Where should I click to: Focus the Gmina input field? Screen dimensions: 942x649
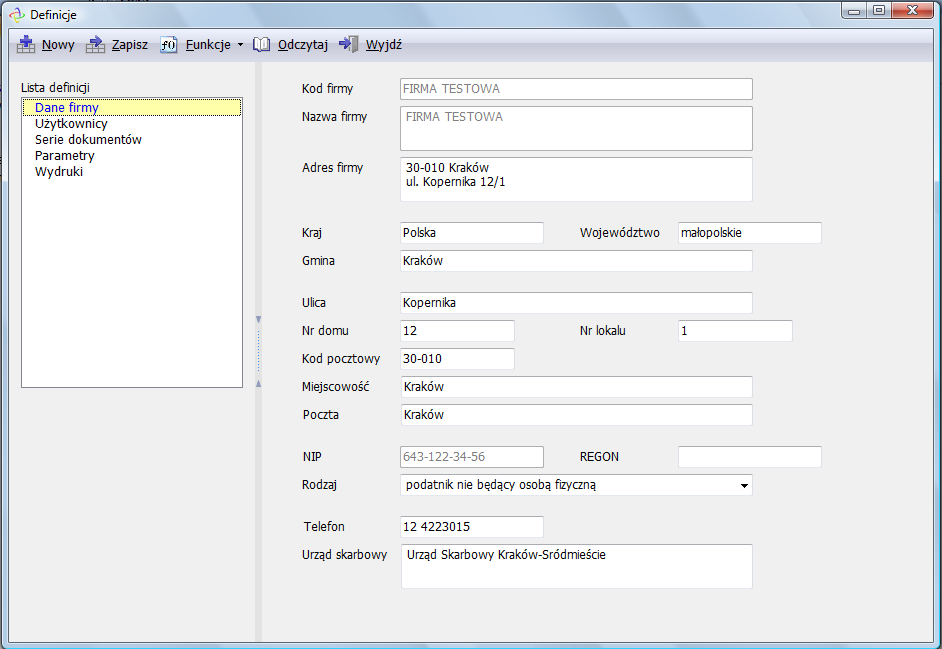(576, 261)
